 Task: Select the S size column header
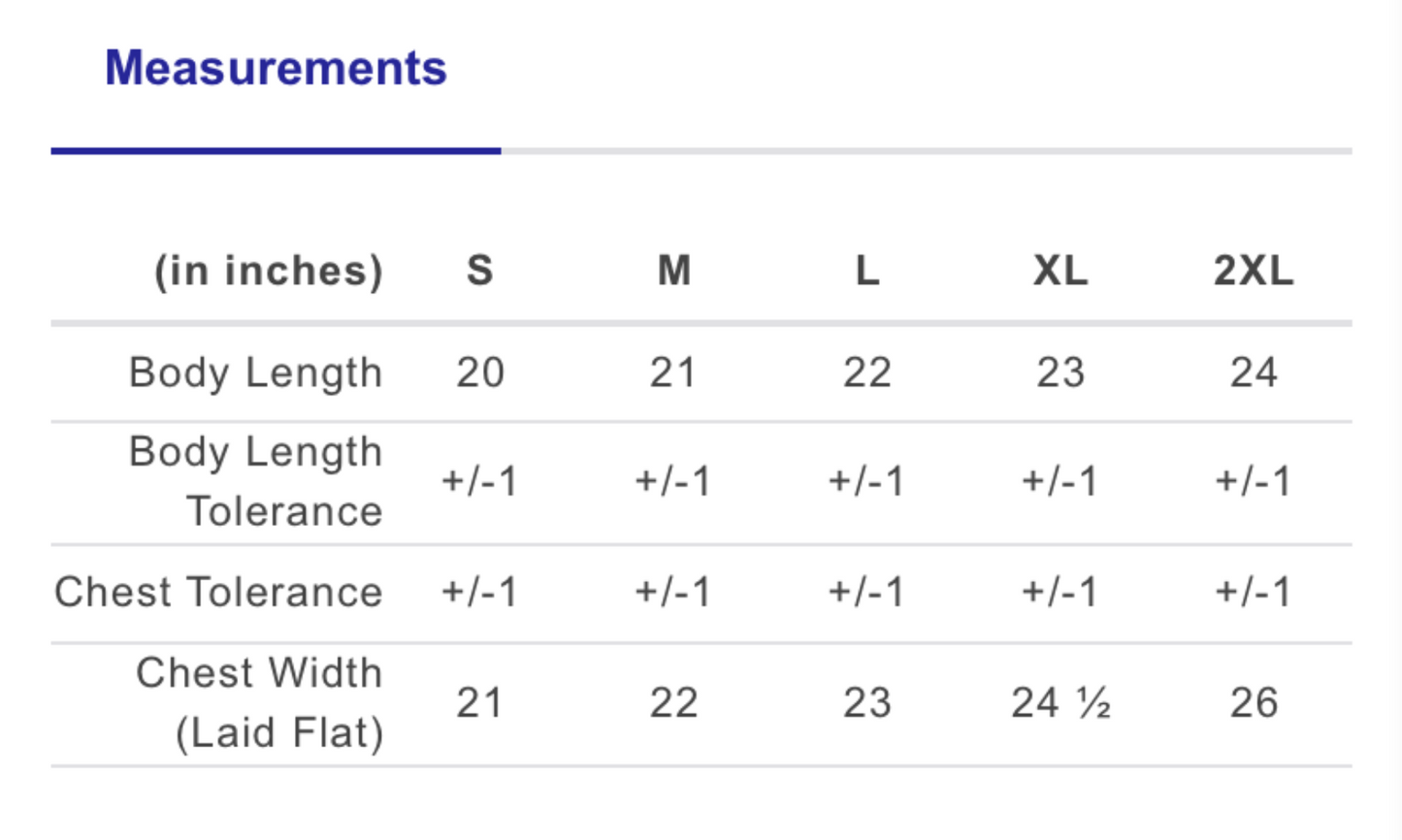[480, 271]
